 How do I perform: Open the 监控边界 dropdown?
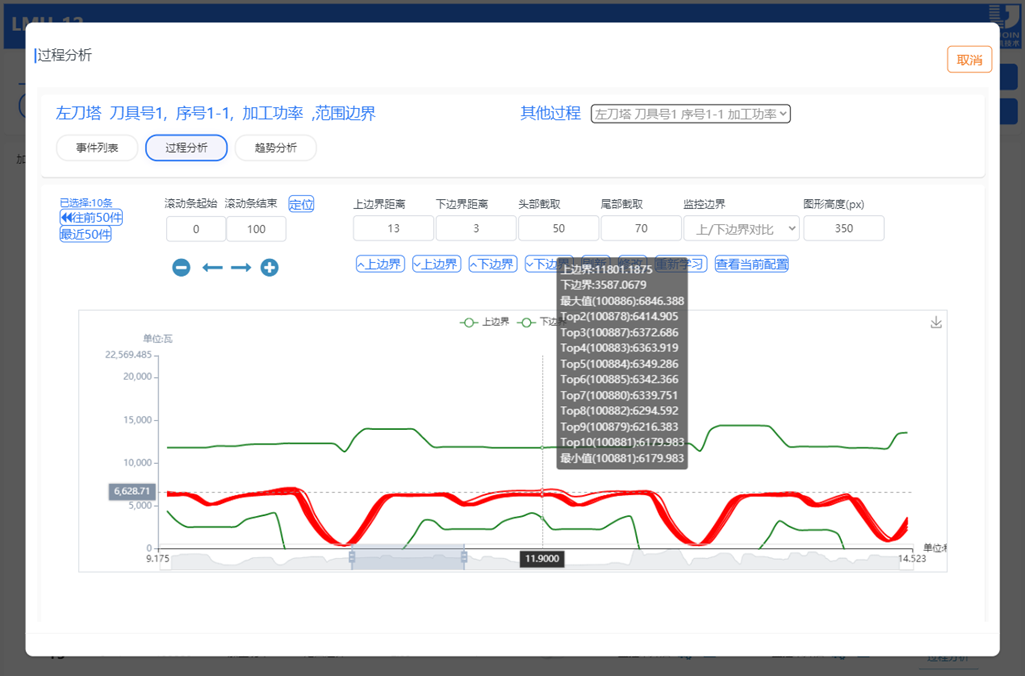[x=741, y=229]
